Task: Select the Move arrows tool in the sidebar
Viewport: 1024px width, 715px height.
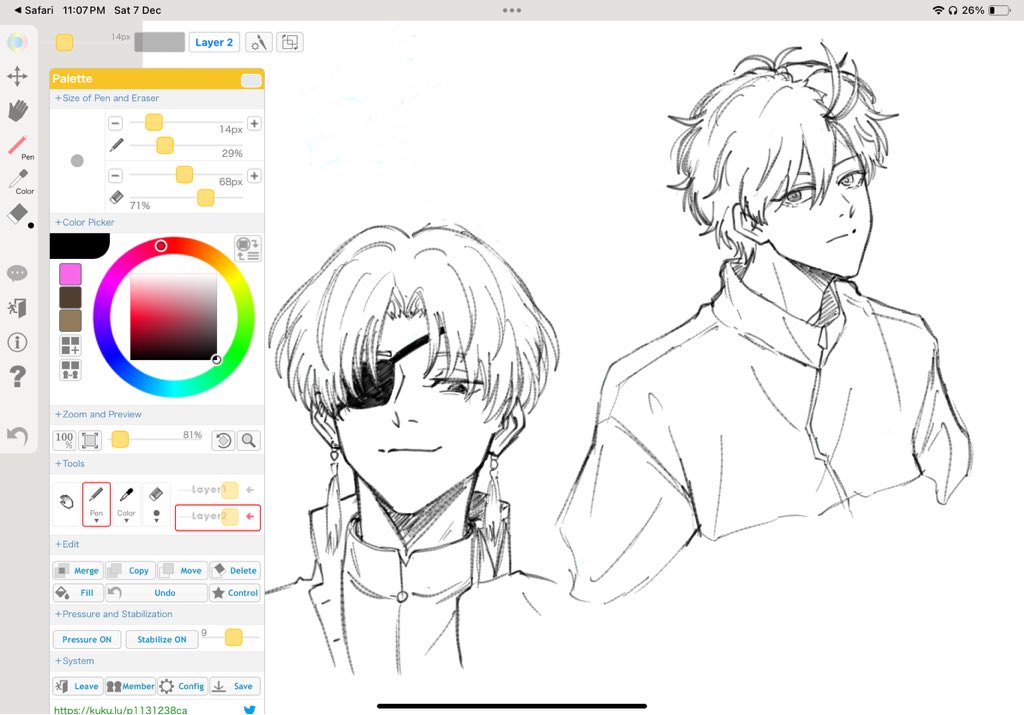Action: pyautogui.click(x=17, y=76)
